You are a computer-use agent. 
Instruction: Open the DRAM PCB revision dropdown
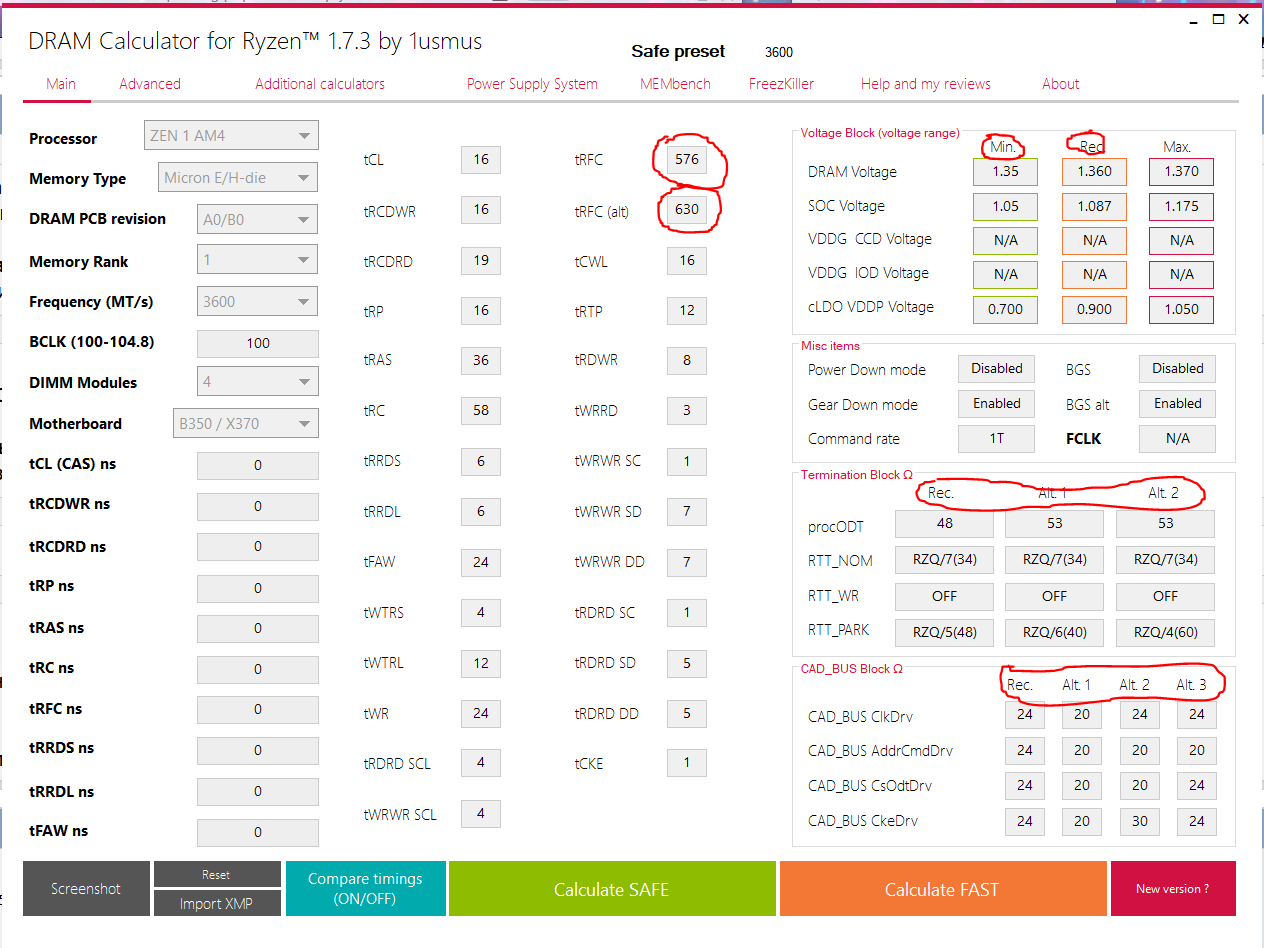tap(257, 219)
